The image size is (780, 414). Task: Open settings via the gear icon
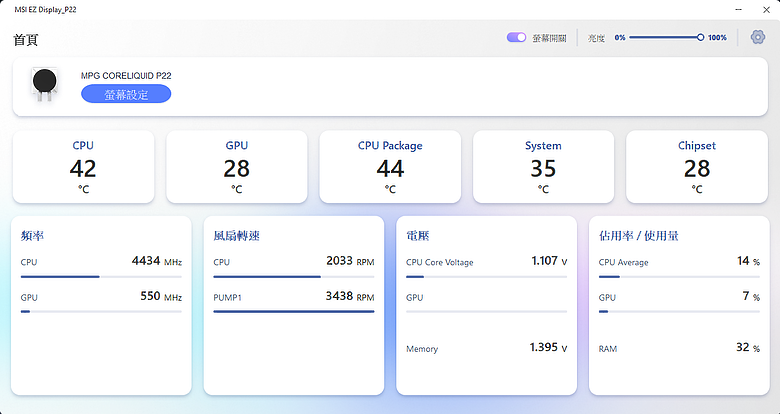coord(757,37)
